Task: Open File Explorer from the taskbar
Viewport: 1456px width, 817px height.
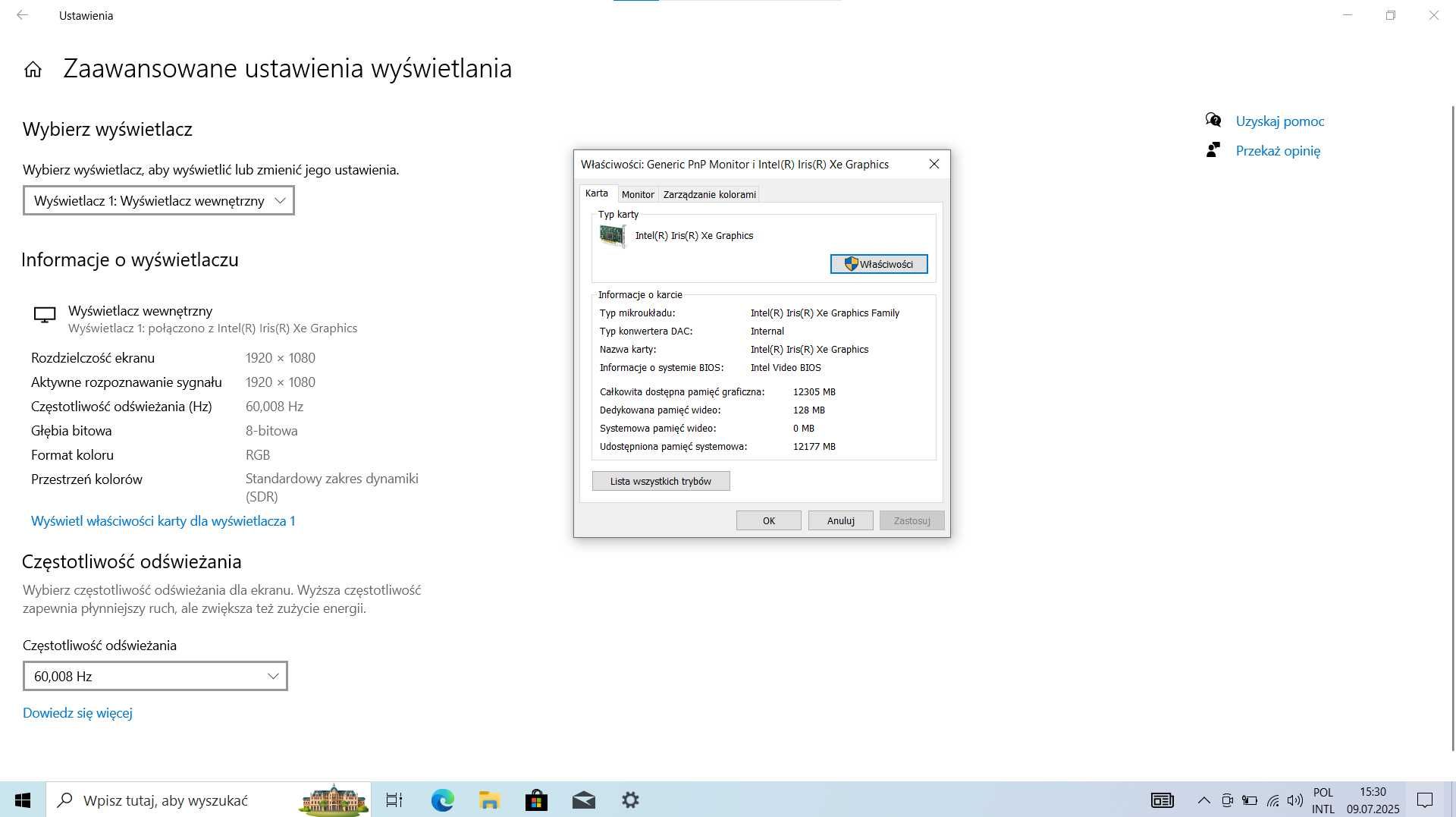Action: click(x=489, y=800)
